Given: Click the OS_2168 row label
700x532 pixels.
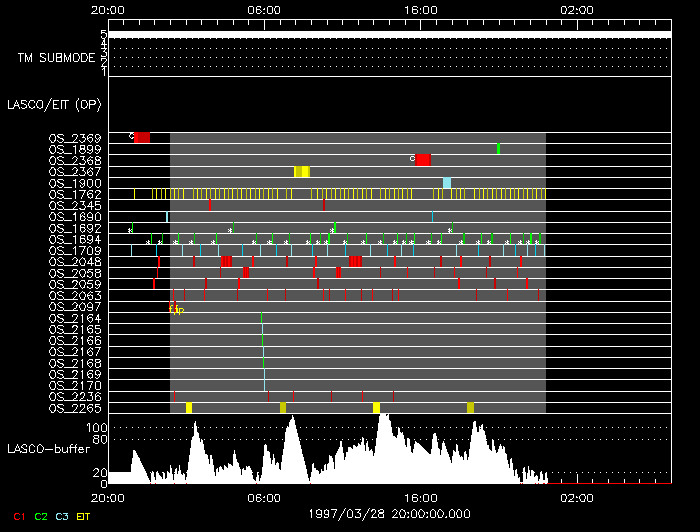Looking at the screenshot, I should 75,364.
